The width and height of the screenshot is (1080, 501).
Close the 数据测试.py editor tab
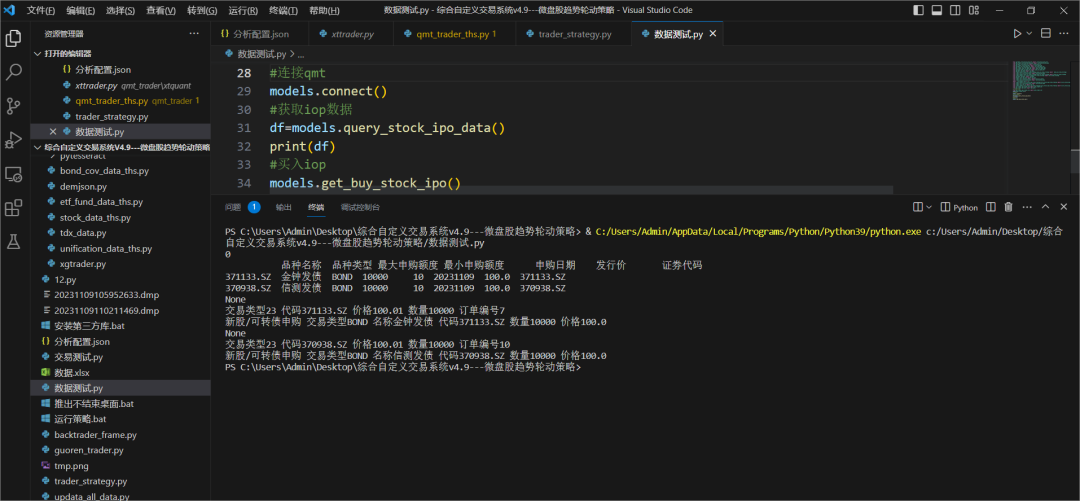(x=713, y=34)
